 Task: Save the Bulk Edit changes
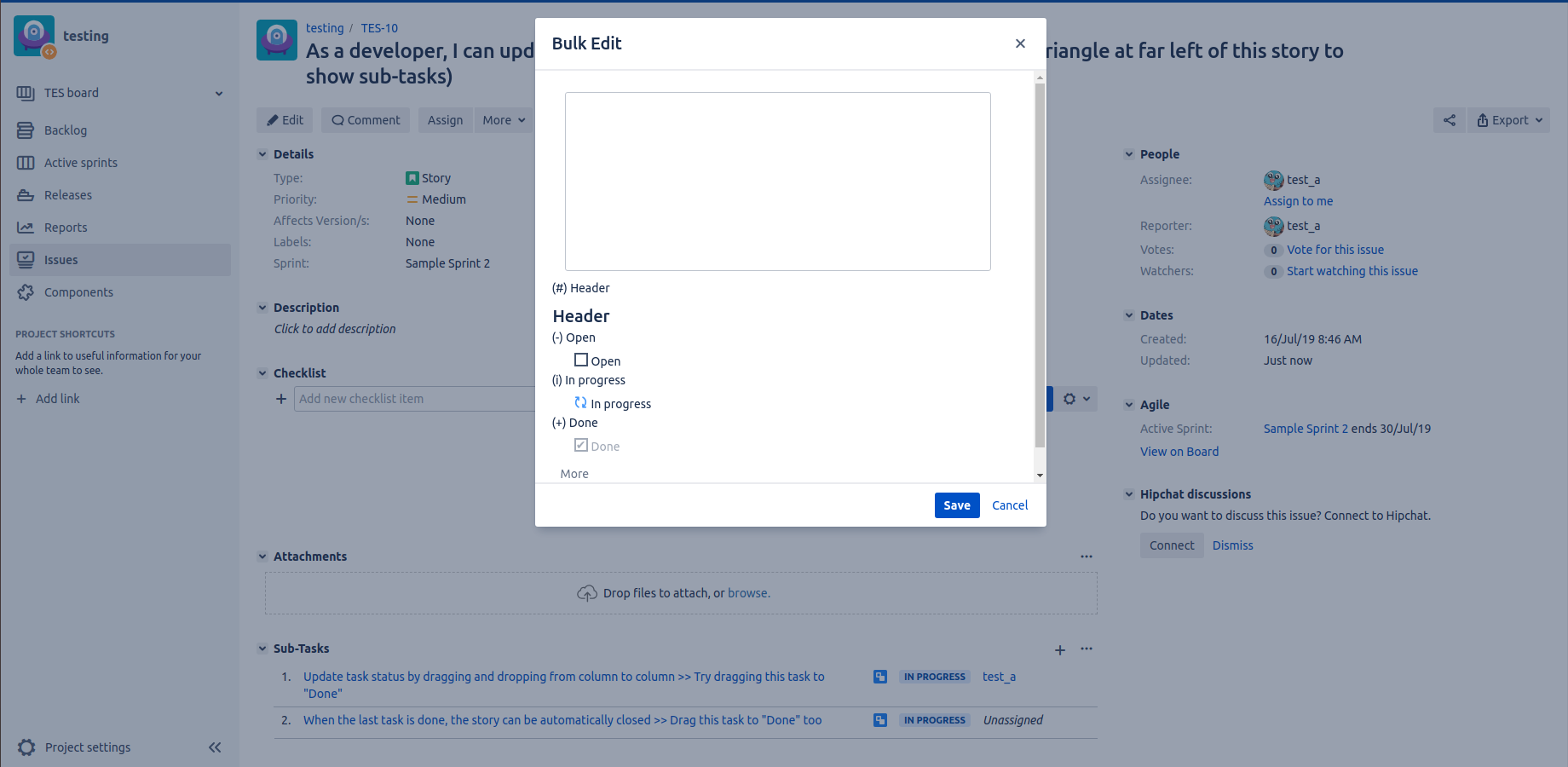[956, 505]
